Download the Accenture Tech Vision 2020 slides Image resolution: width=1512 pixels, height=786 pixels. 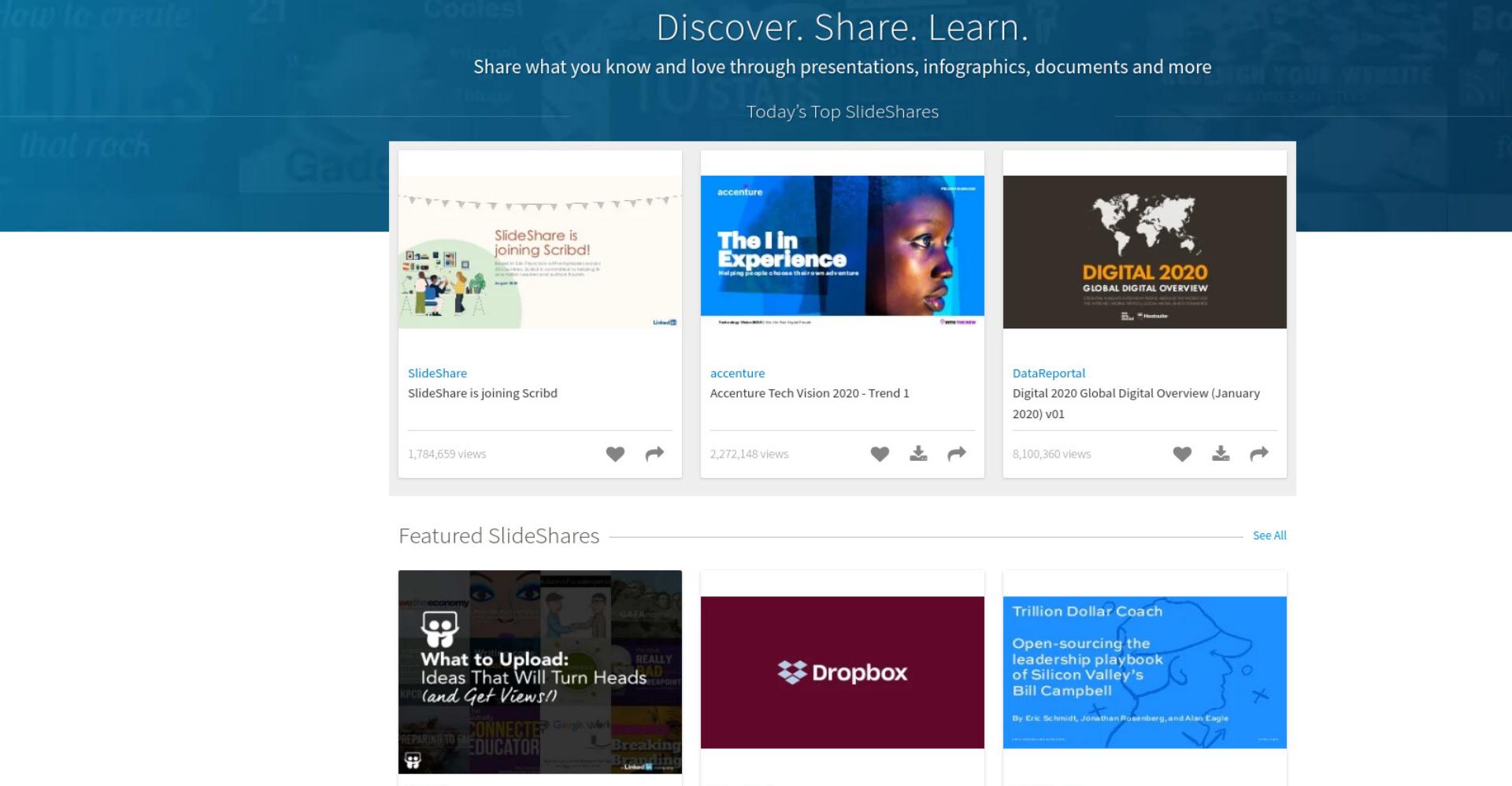point(918,454)
